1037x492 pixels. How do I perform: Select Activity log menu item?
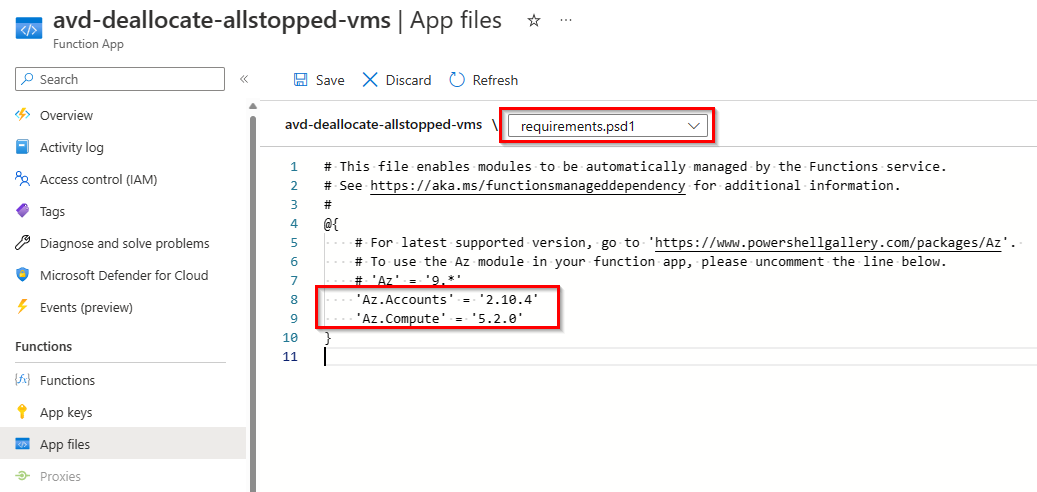coord(71,147)
